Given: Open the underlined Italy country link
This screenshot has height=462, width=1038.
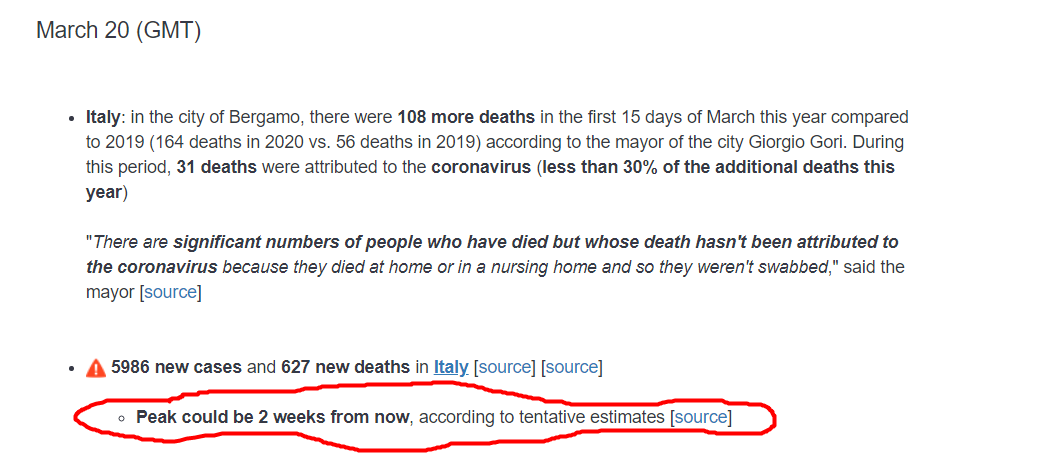Looking at the screenshot, I should [x=451, y=367].
